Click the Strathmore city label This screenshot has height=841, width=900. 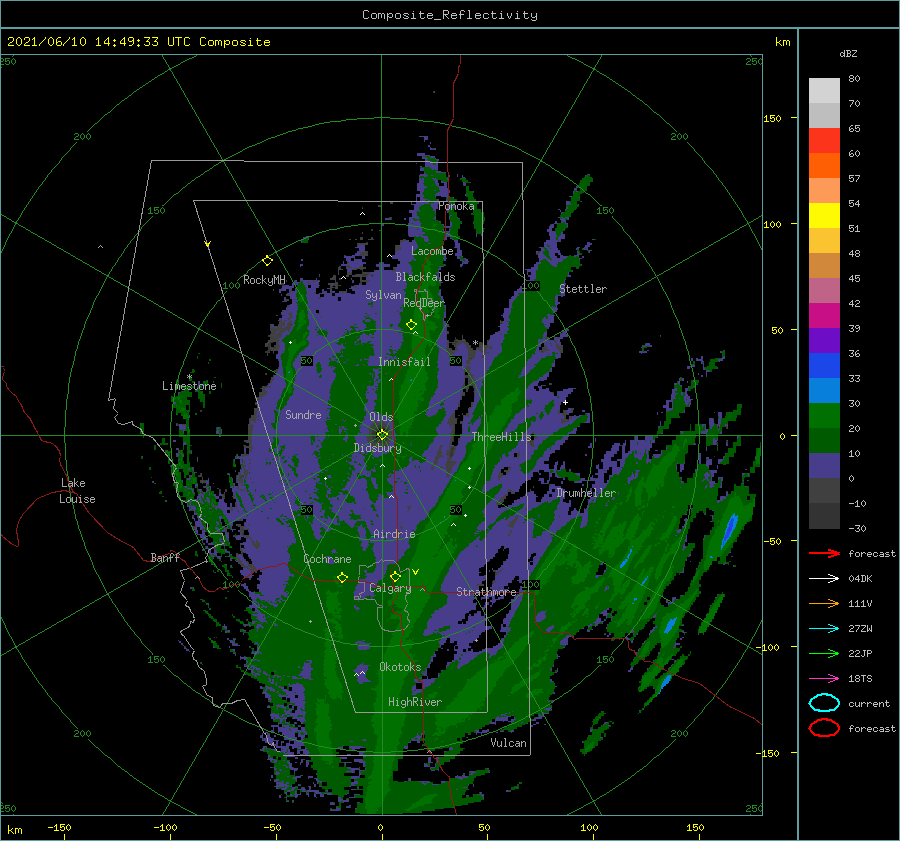486,592
